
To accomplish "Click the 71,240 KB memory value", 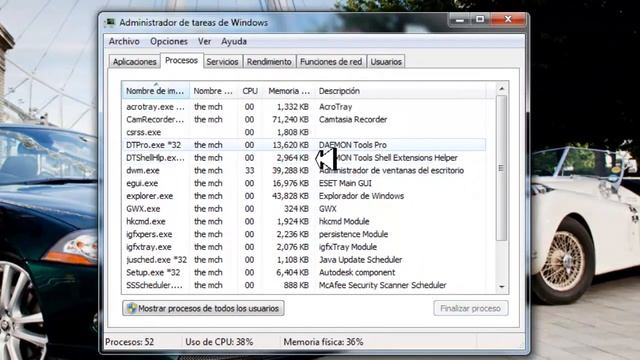I will (290, 120).
